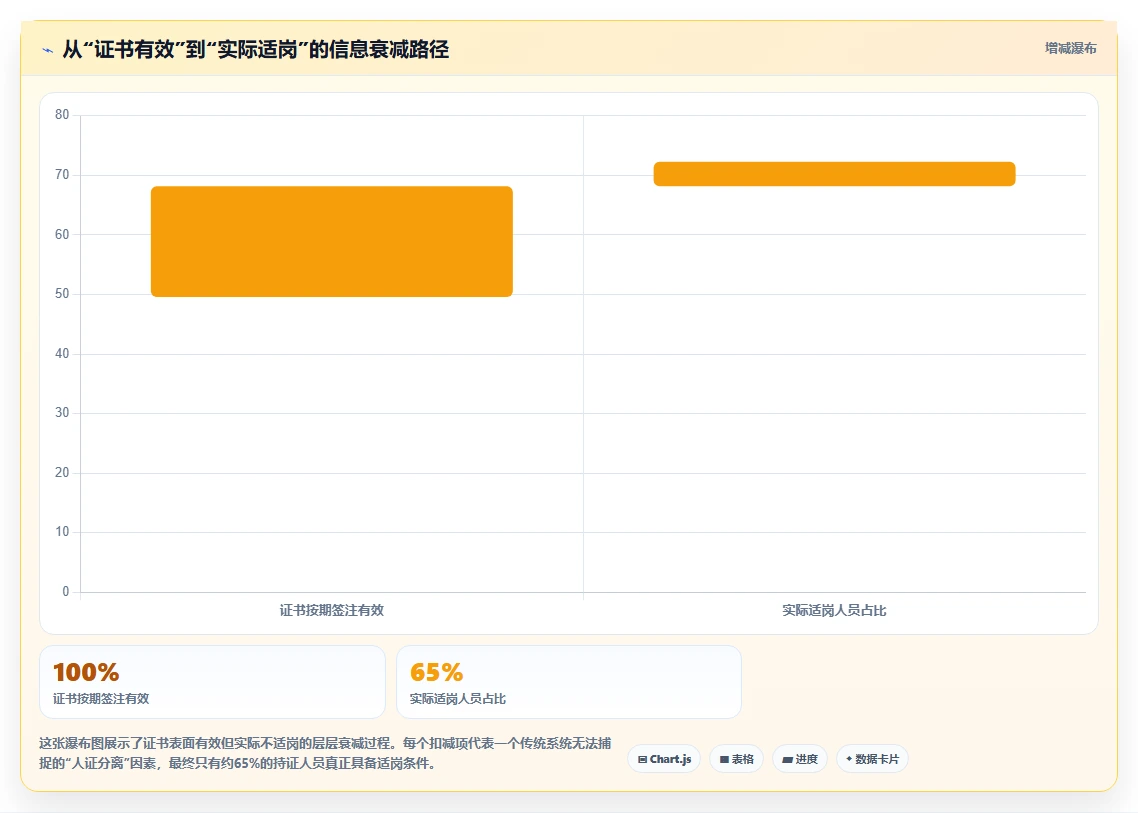
Task: Open the 100% data card
Action: tap(212, 682)
